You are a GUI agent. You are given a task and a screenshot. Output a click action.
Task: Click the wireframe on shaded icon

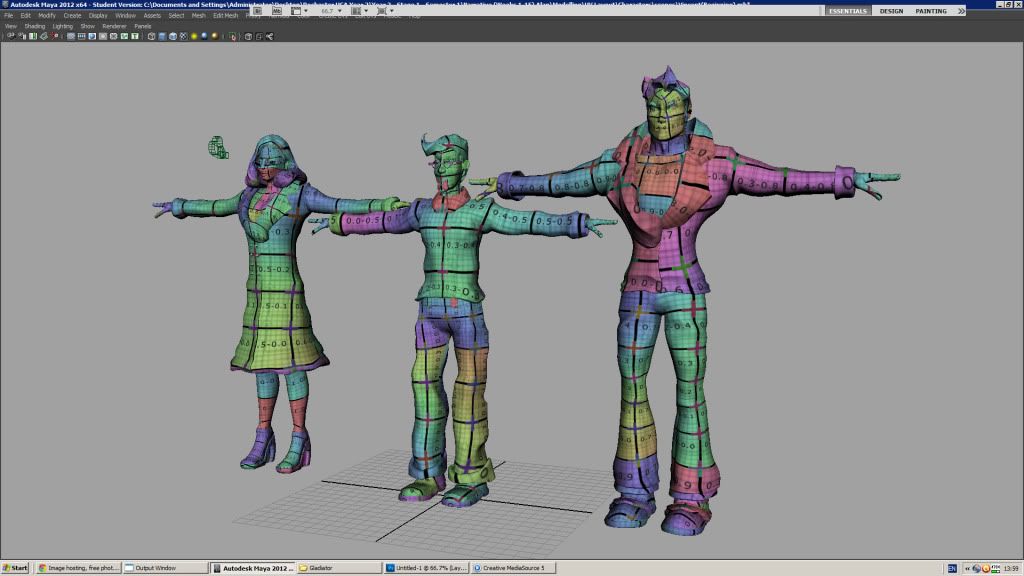click(173, 37)
